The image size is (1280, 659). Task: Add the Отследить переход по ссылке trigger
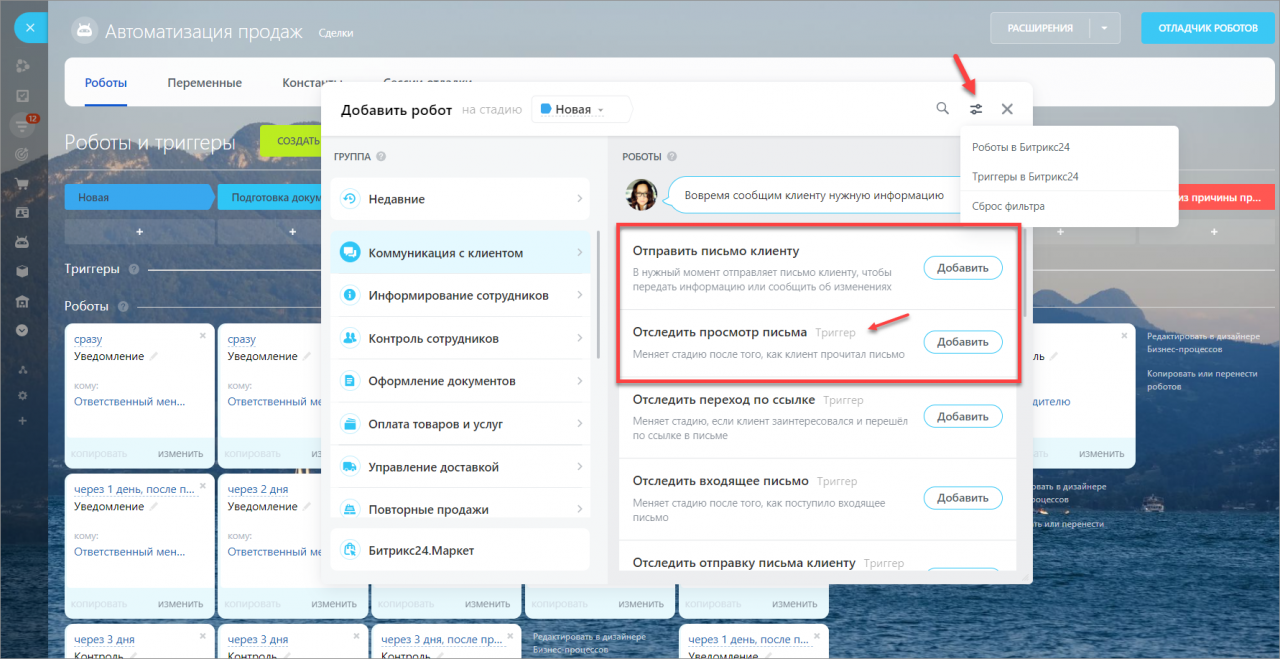point(962,416)
